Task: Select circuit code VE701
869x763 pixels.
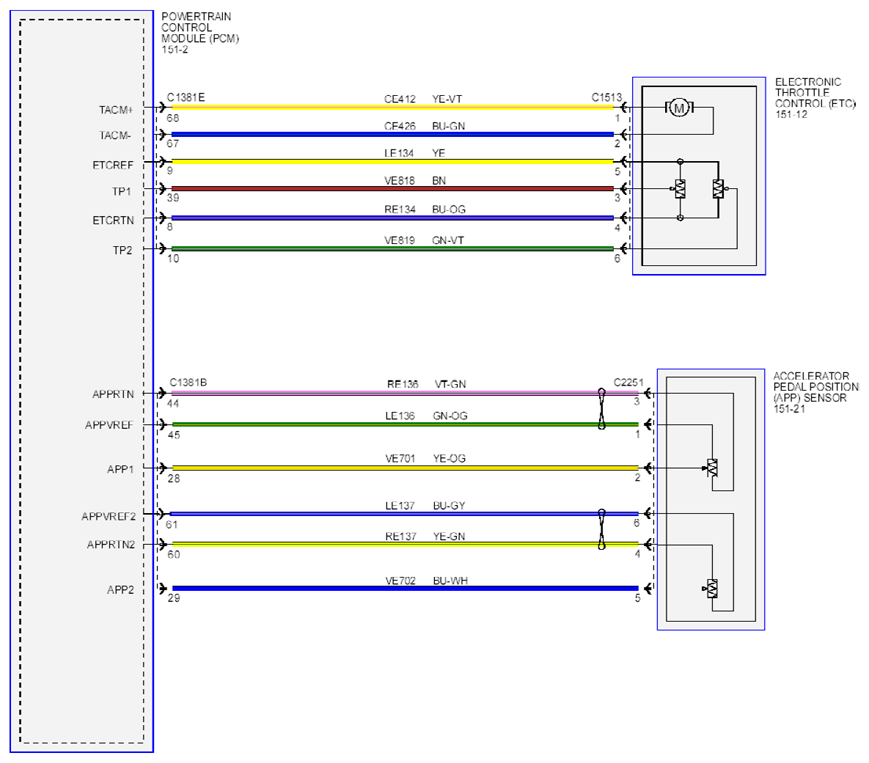Action: click(400, 459)
